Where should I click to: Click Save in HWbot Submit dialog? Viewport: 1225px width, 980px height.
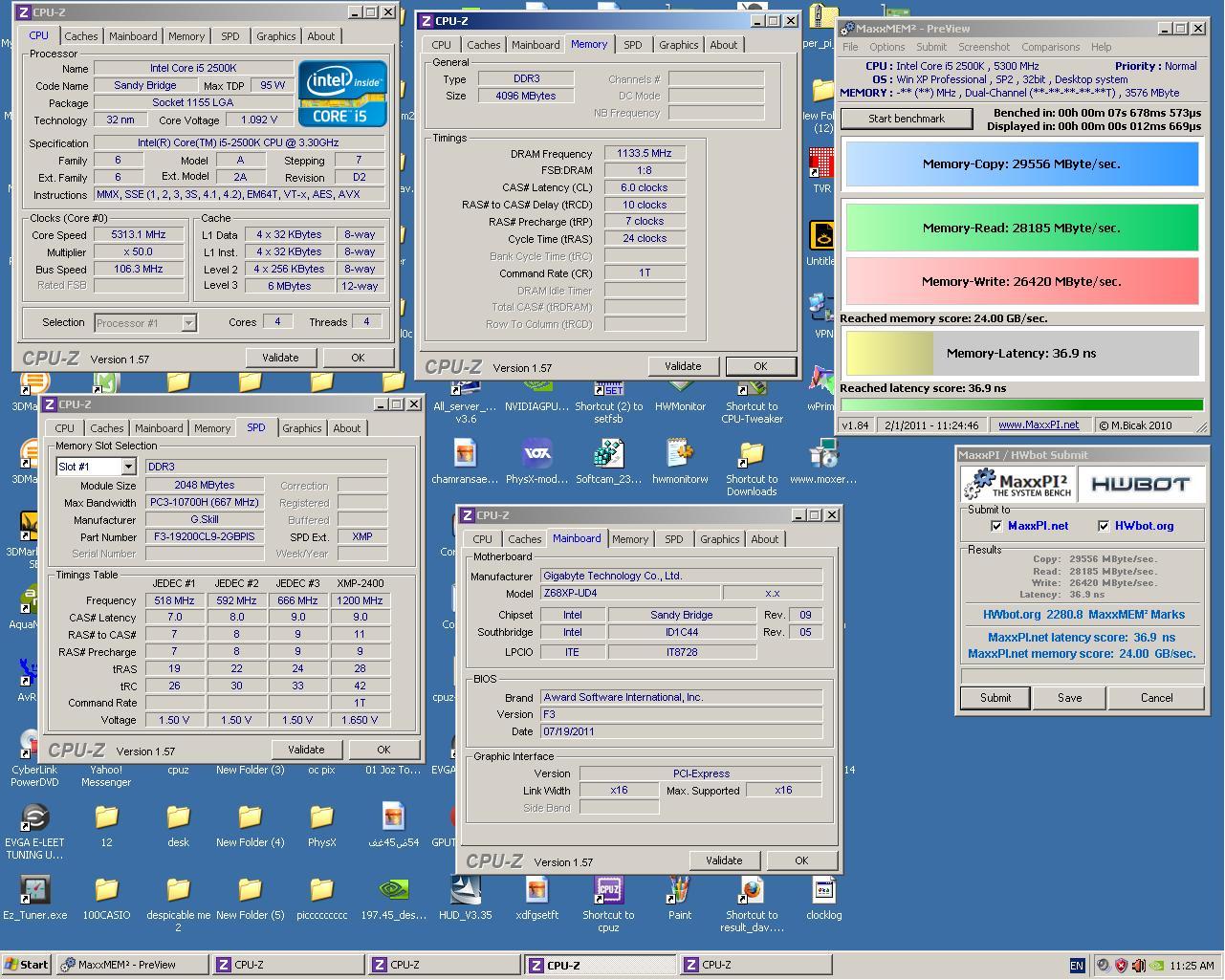click(1070, 698)
